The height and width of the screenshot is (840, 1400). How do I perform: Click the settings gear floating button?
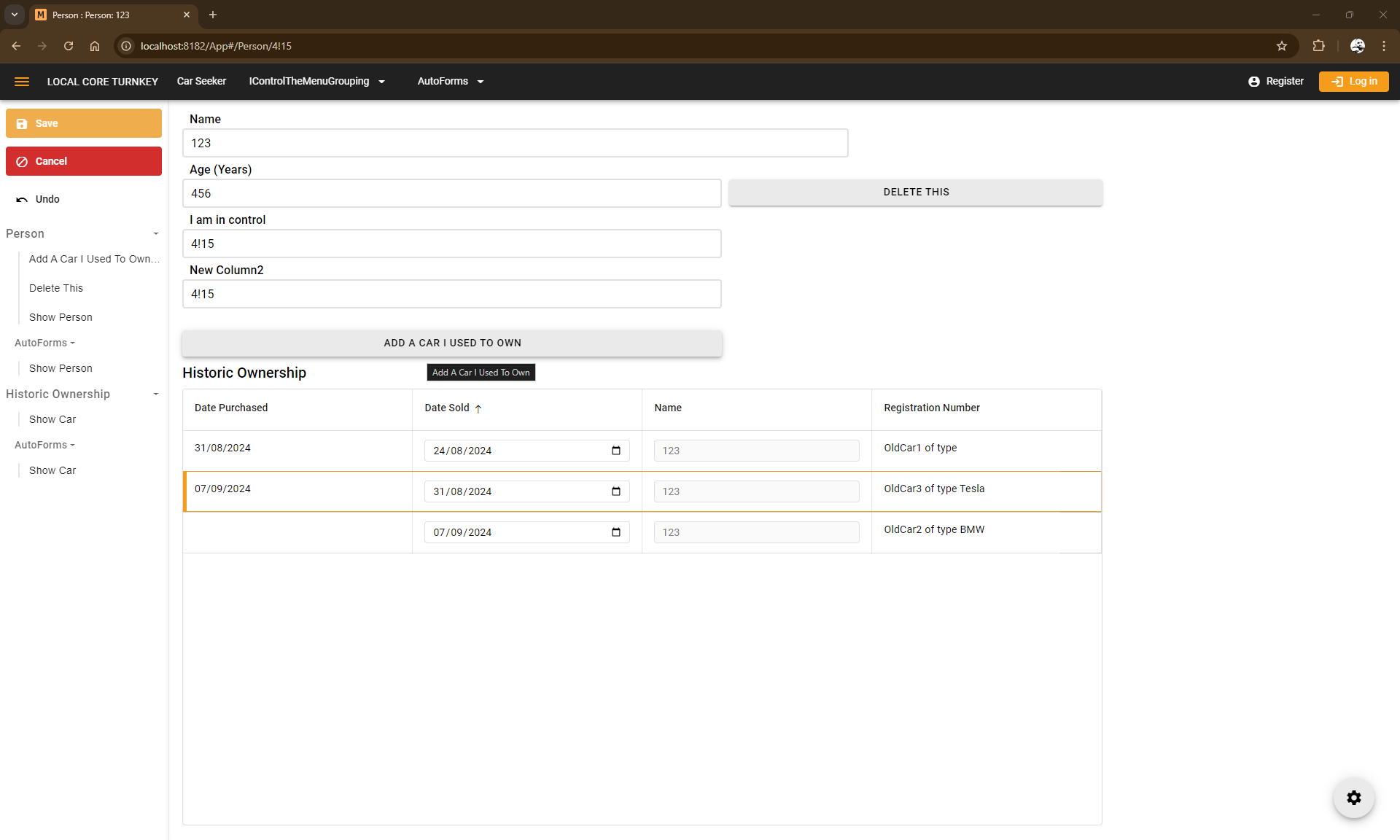tap(1354, 798)
